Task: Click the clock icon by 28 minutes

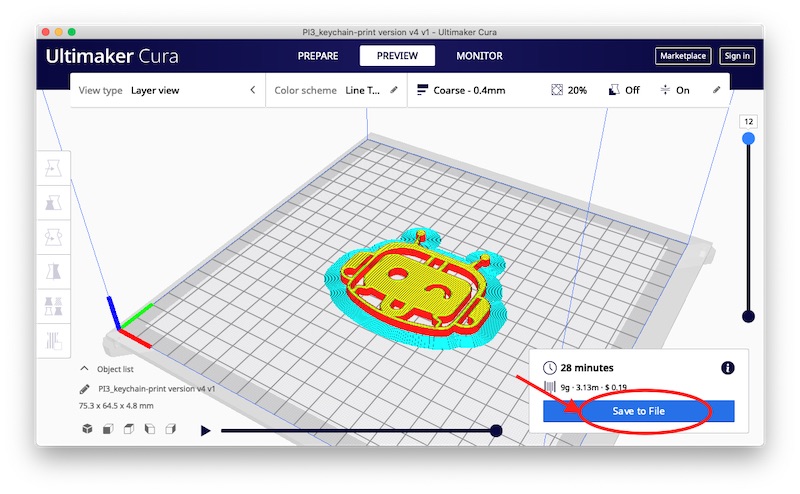Action: point(549,367)
